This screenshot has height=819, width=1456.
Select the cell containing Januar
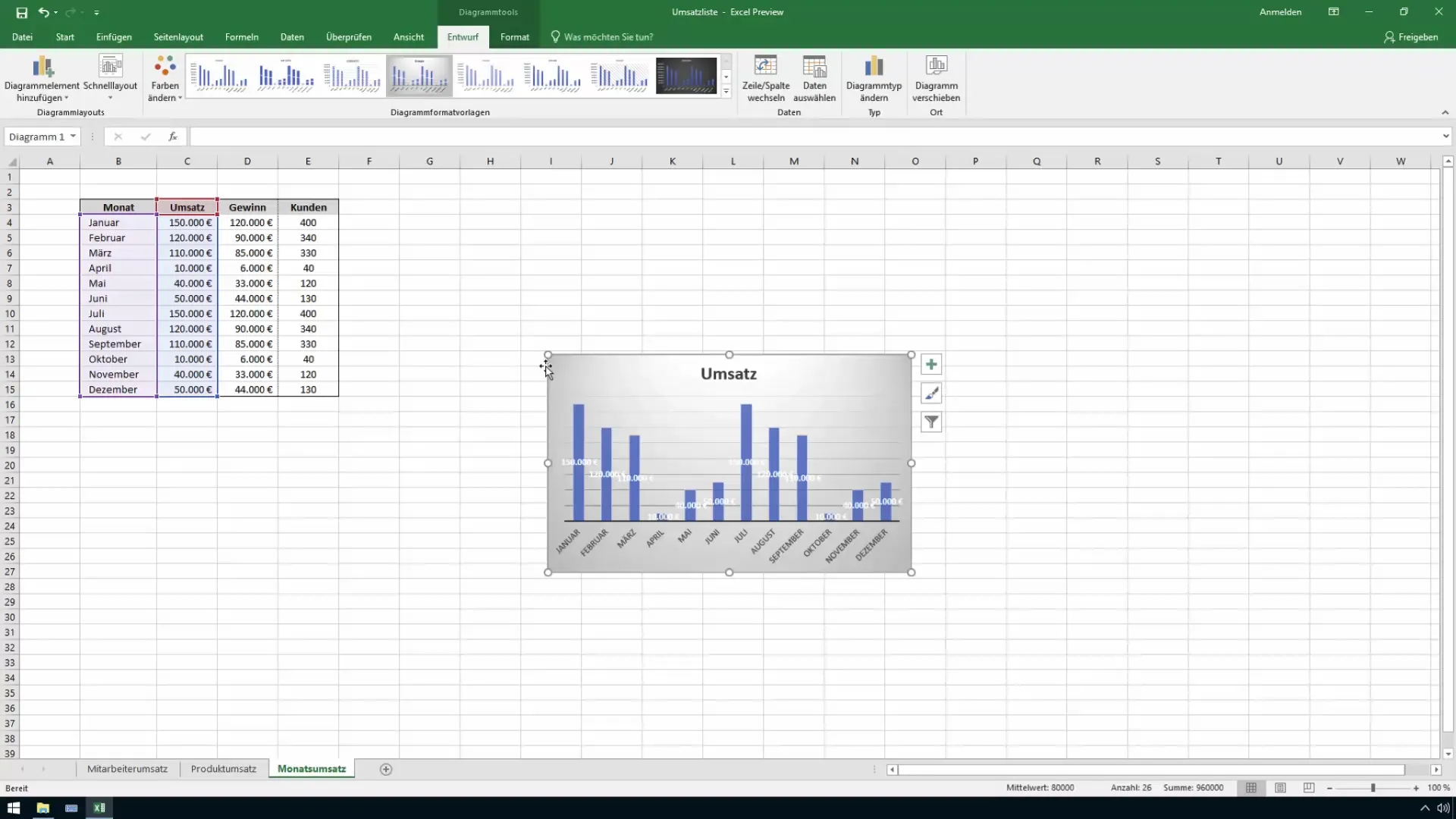click(x=118, y=222)
